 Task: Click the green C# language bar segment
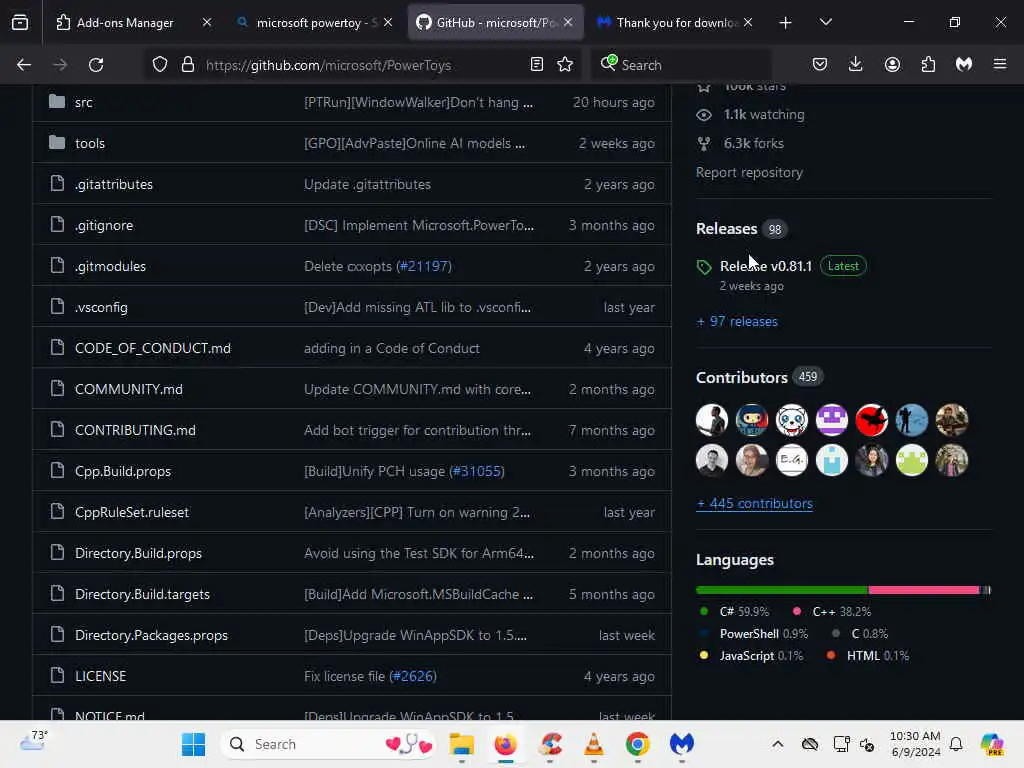782,590
